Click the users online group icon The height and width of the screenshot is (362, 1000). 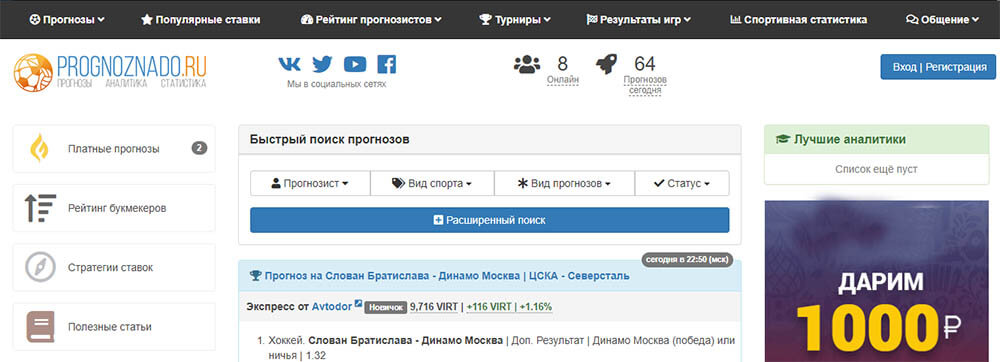tap(527, 64)
